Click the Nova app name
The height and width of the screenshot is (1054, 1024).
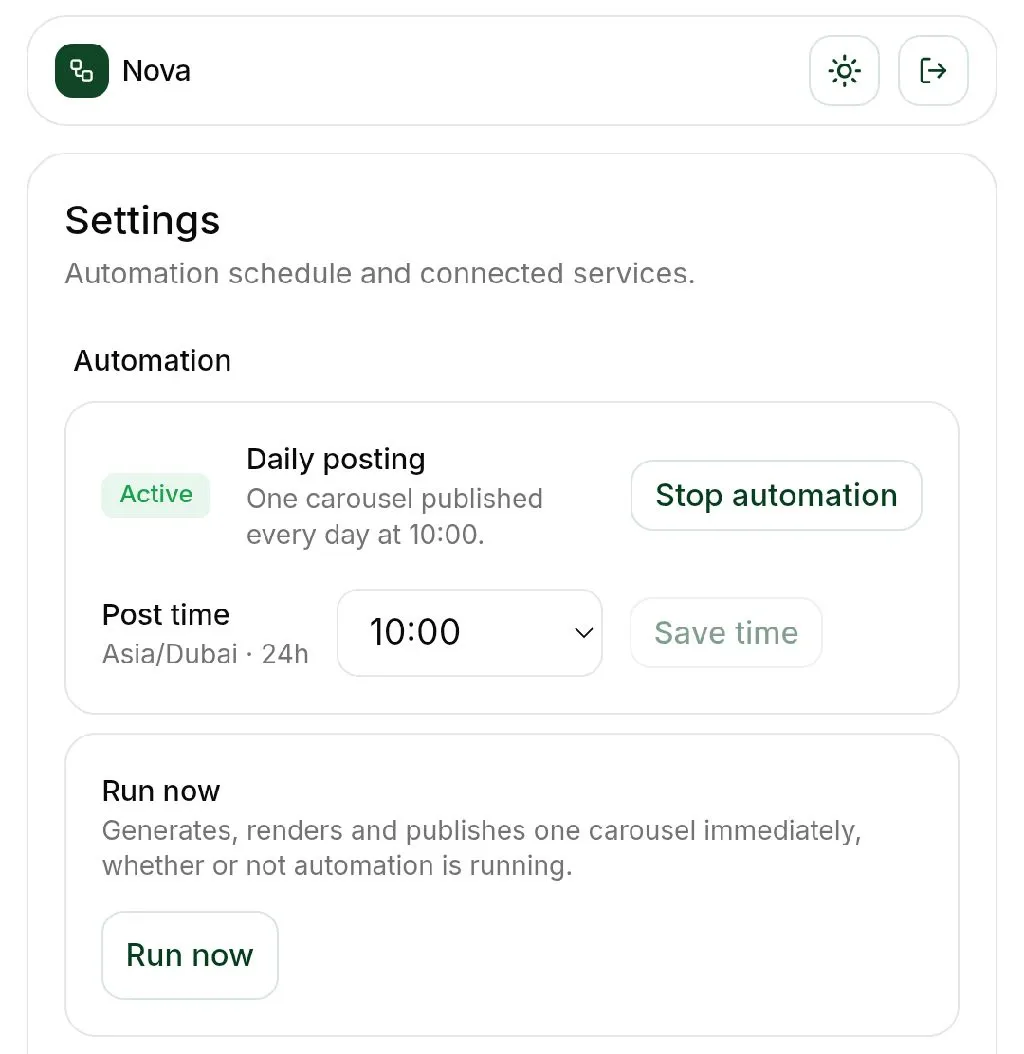(156, 71)
